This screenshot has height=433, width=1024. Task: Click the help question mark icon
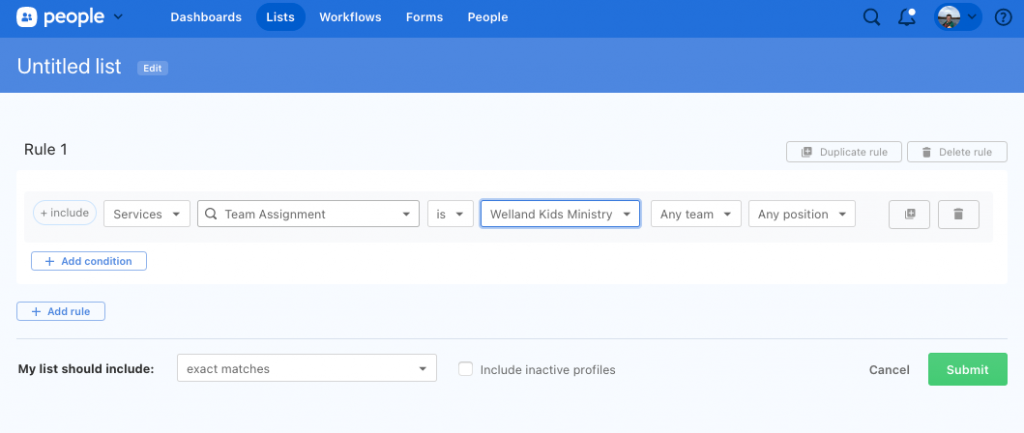(1003, 17)
